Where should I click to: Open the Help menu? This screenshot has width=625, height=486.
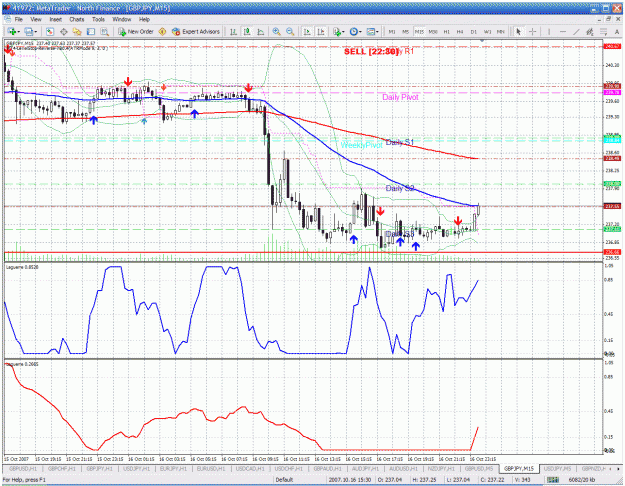(x=144, y=19)
